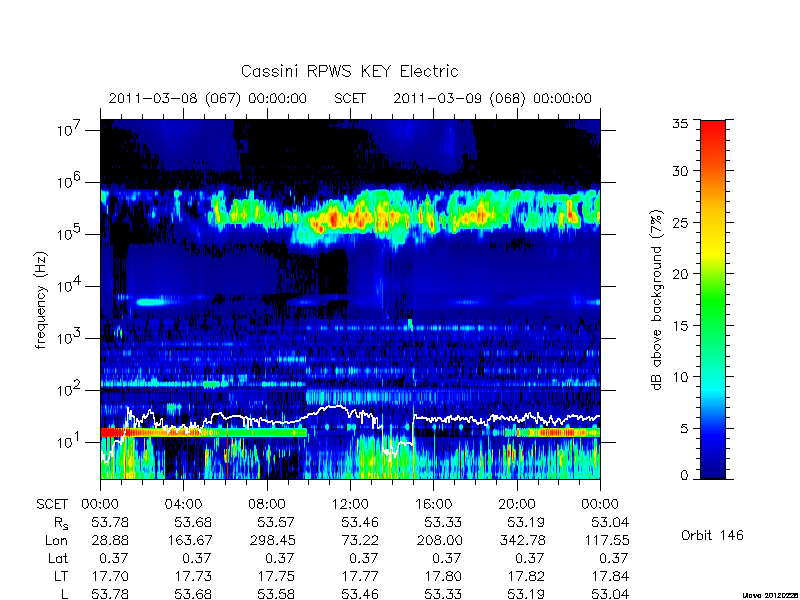
Task: Click the "Rs" row label
Action: (x=61, y=523)
